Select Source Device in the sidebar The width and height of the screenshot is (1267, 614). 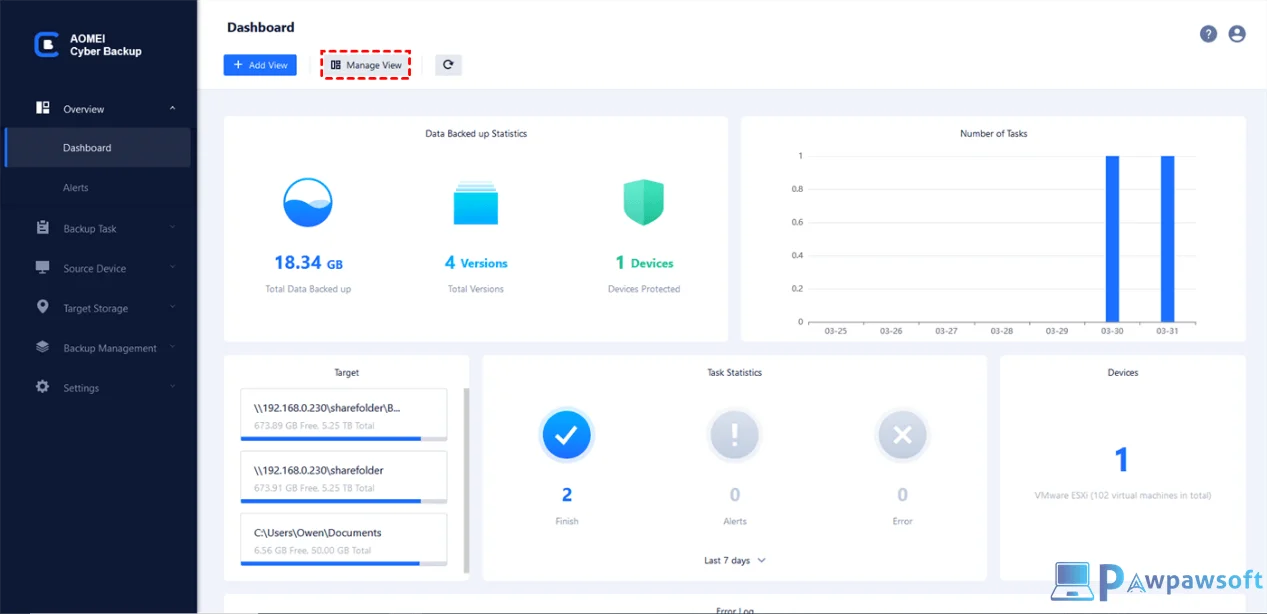95,269
